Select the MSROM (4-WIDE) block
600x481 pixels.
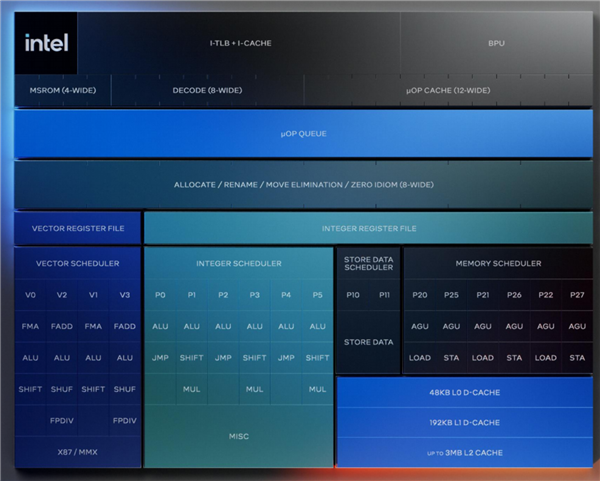(61, 90)
